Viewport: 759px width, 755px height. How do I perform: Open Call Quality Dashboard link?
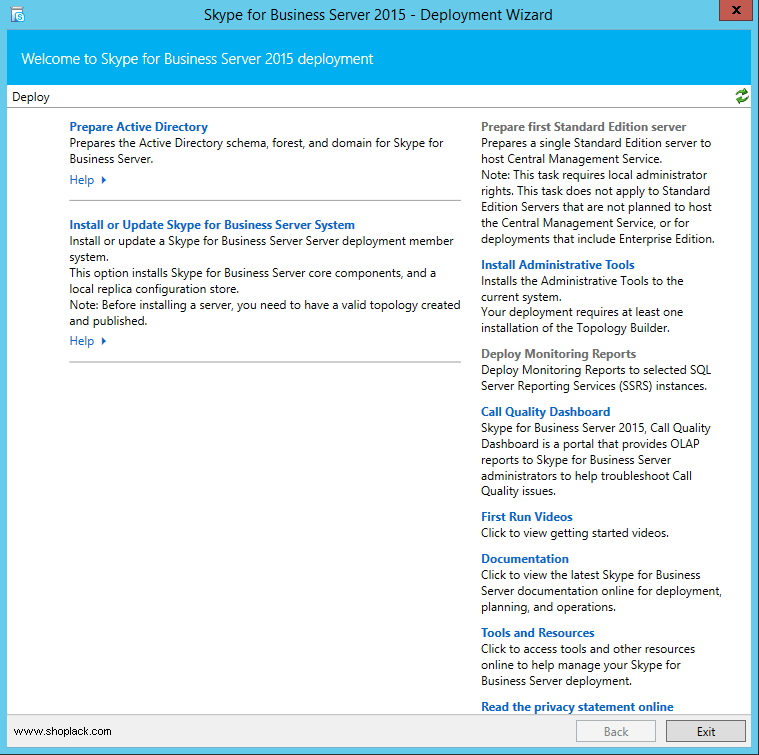pyautogui.click(x=546, y=412)
